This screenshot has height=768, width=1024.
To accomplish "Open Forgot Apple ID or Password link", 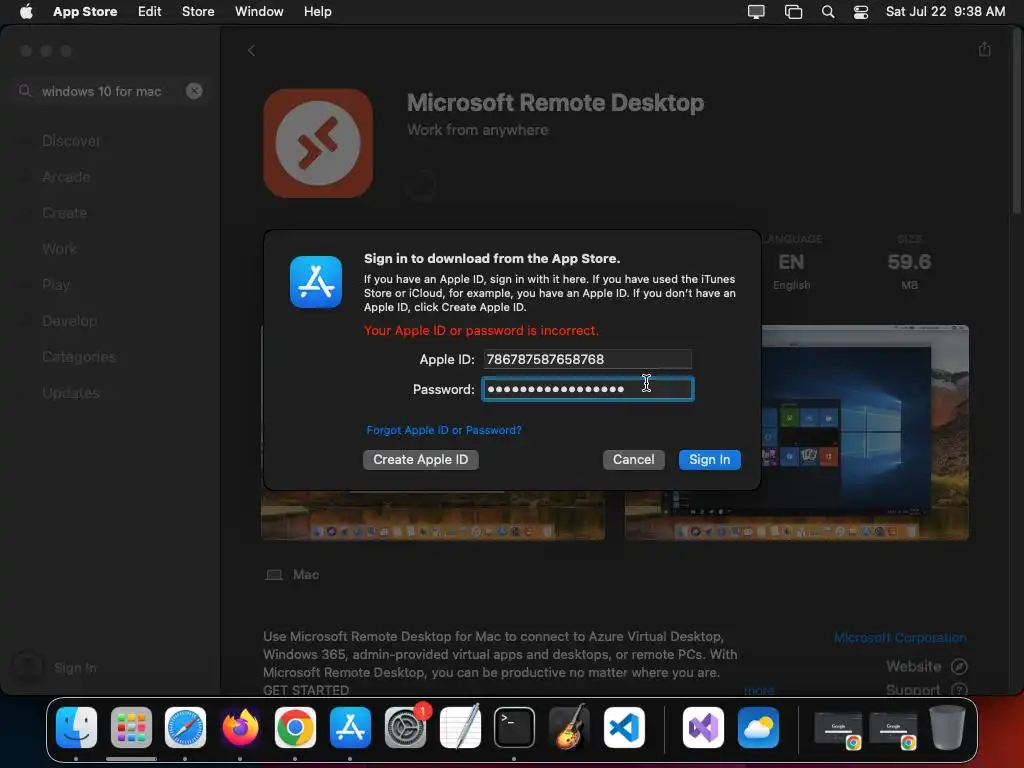I will click(x=444, y=430).
